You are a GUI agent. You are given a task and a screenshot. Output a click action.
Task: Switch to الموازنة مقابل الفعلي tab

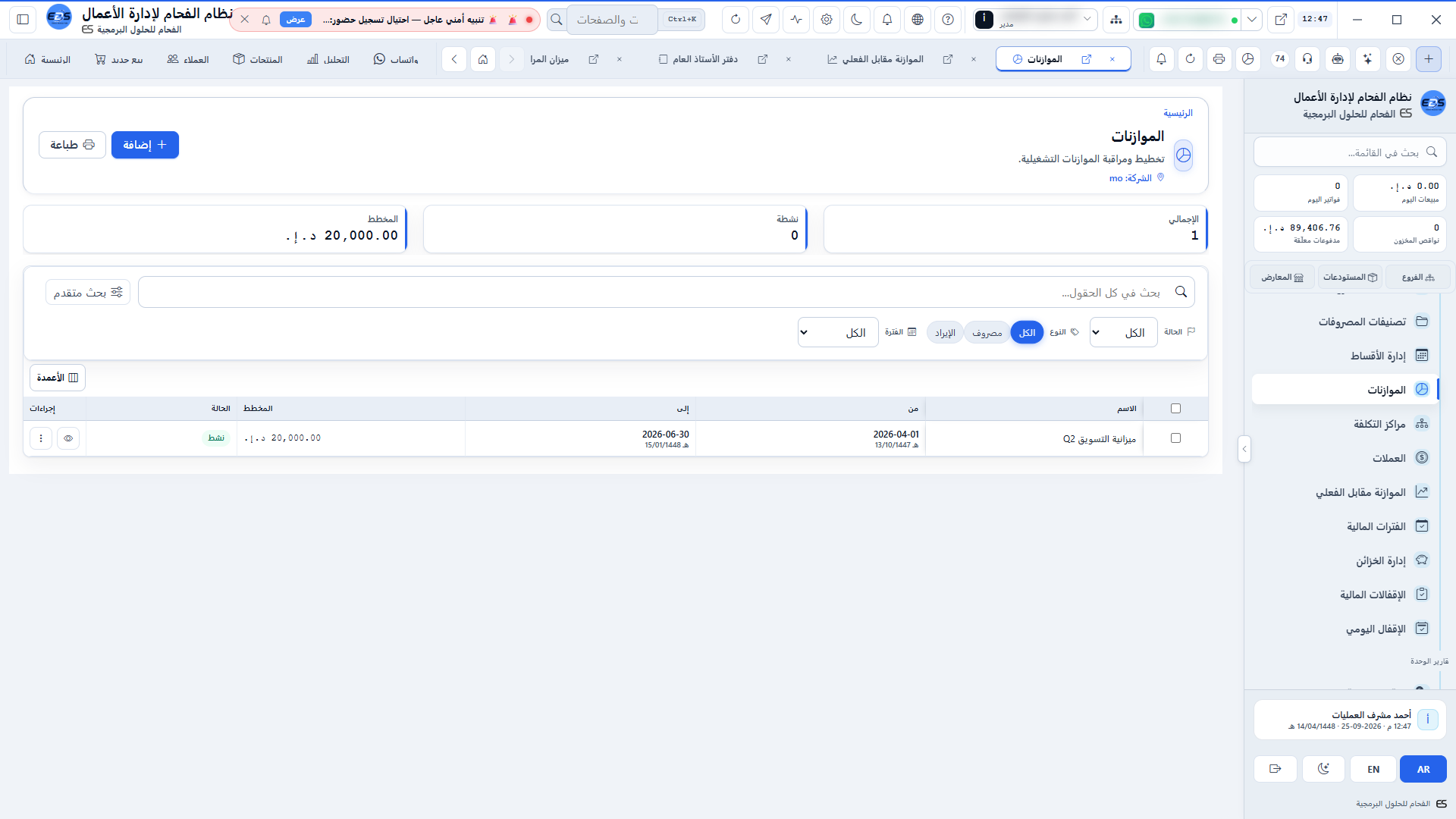click(876, 59)
